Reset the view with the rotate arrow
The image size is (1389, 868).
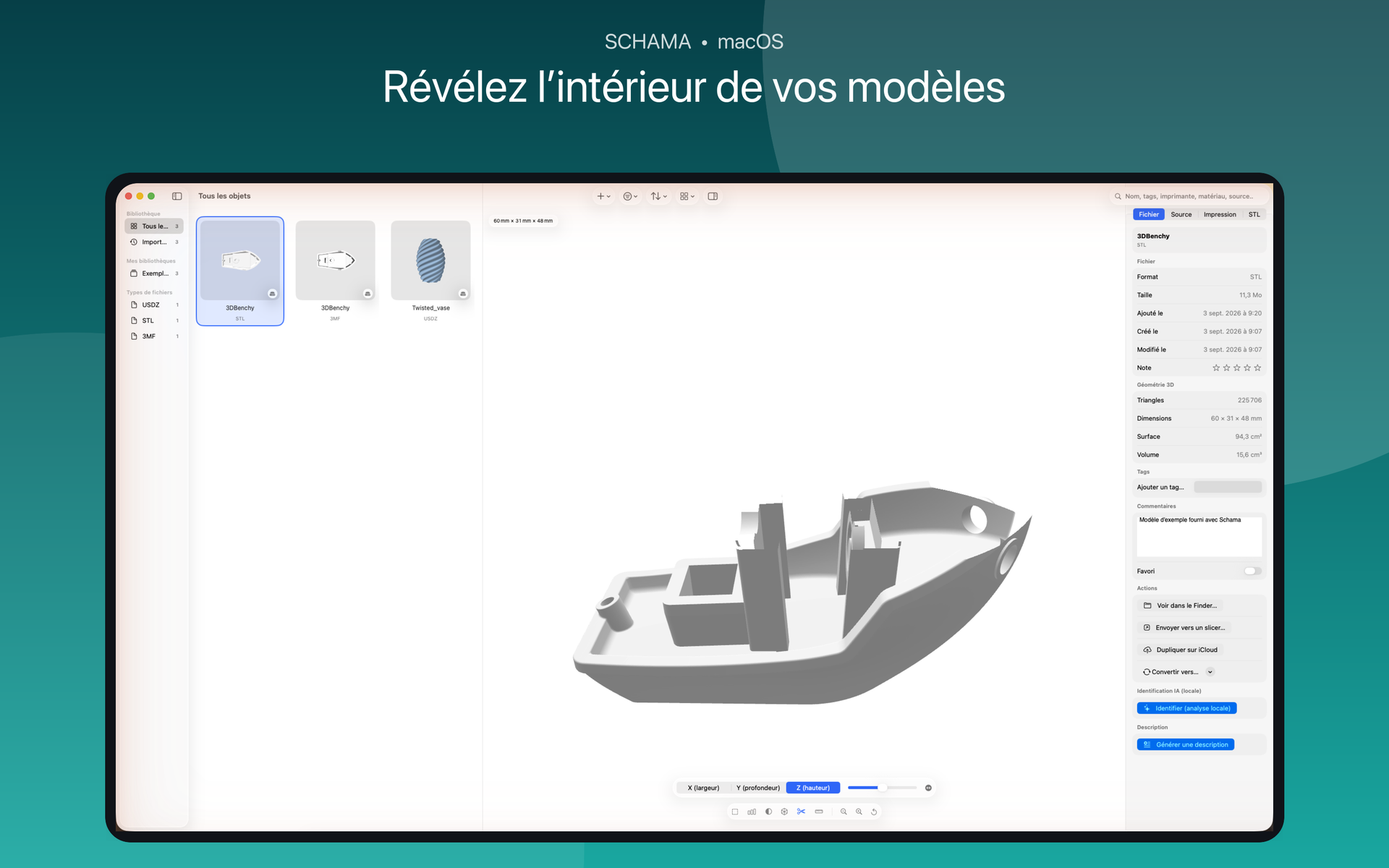point(874,812)
